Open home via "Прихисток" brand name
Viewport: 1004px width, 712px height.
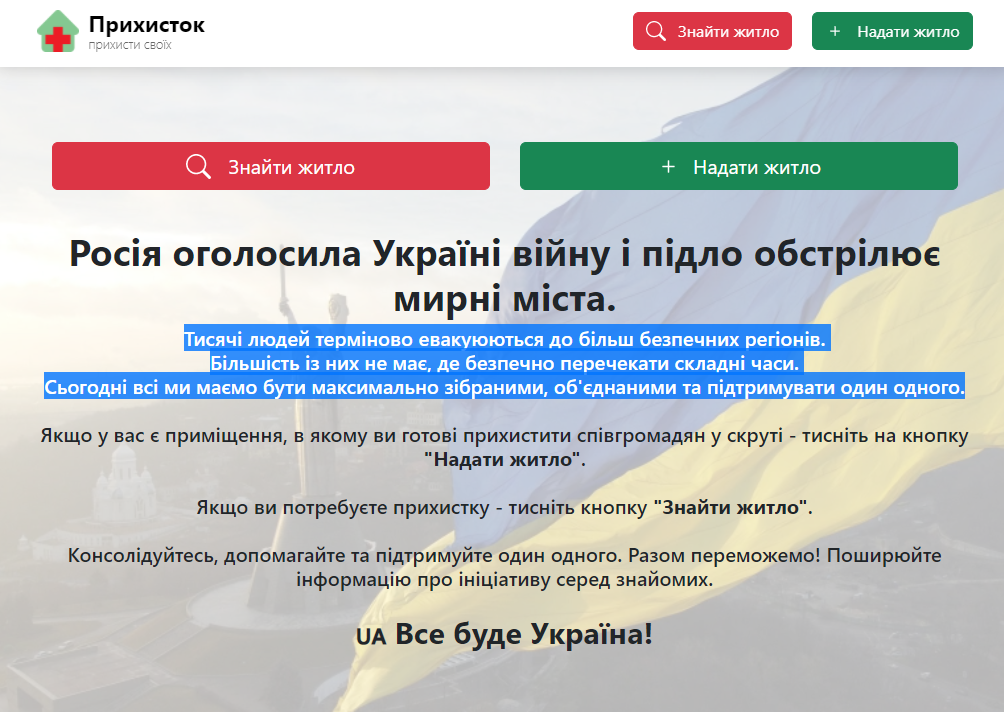(146, 24)
